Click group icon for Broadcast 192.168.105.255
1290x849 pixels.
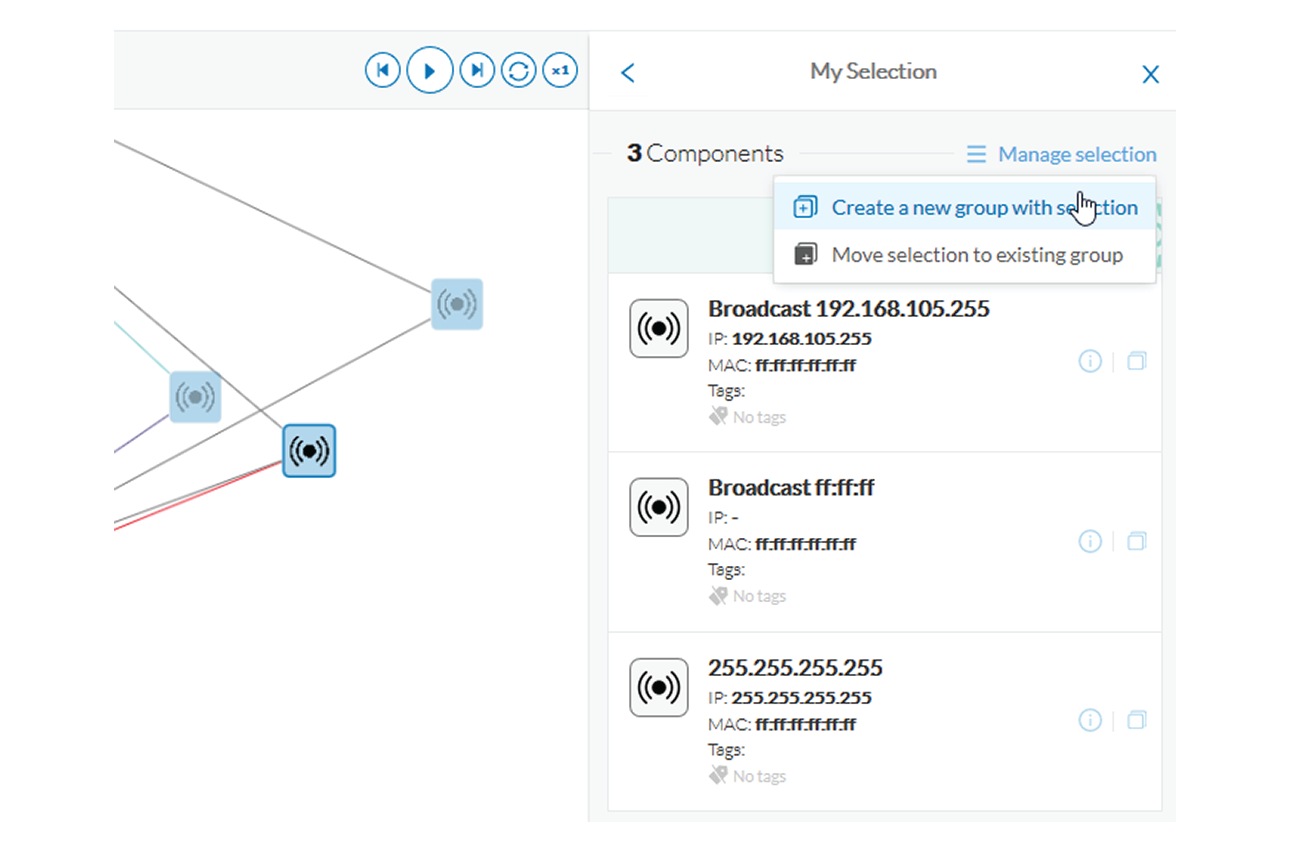1136,362
